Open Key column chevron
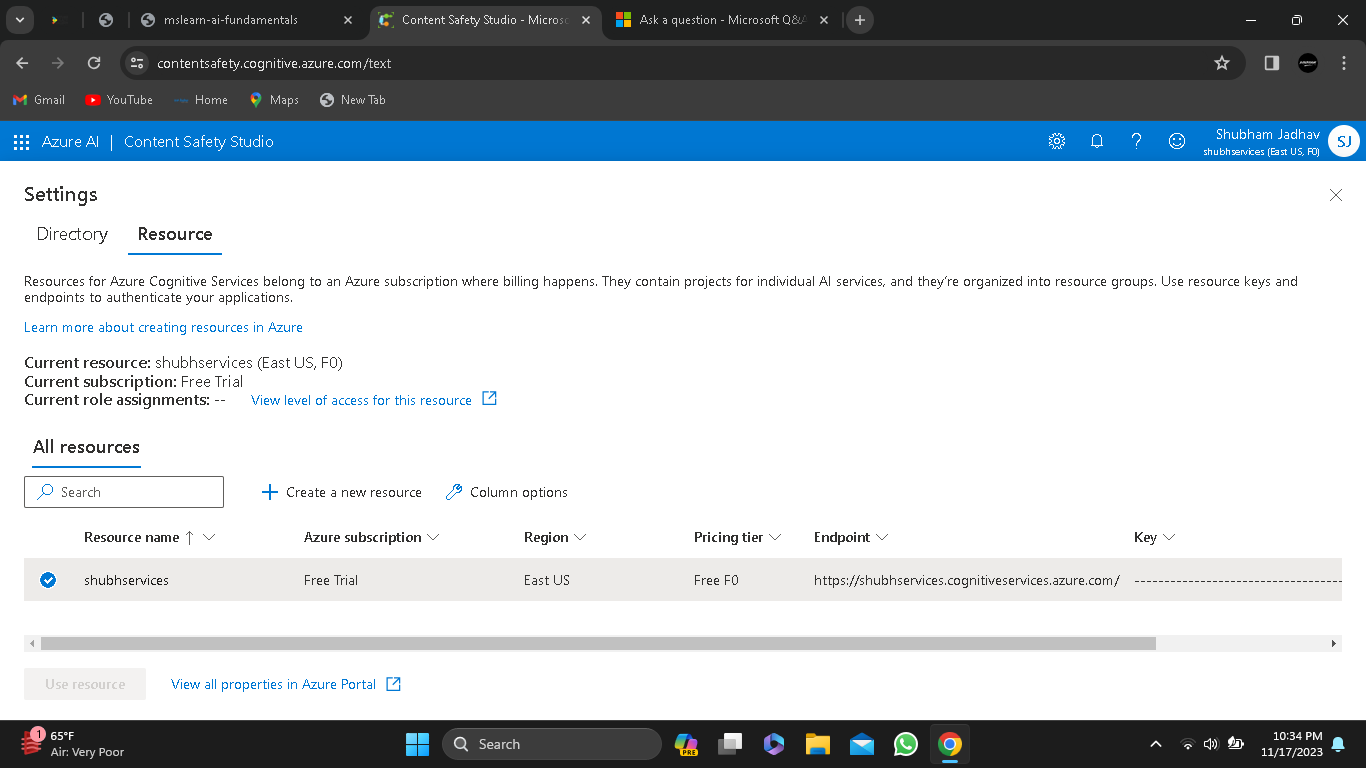Viewport: 1366px width, 768px height. coord(1169,537)
